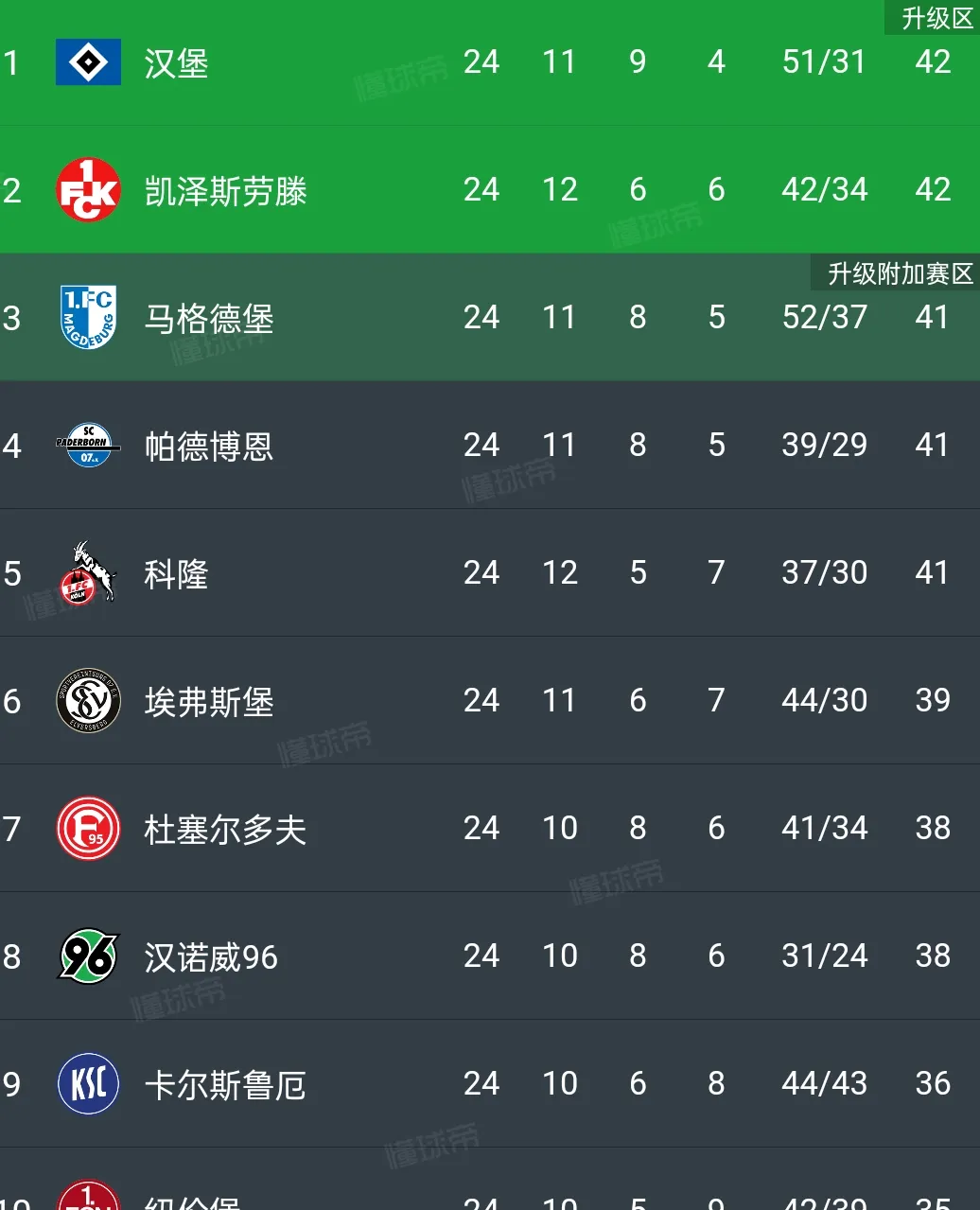Click the Hamburg club logo
The height and width of the screenshot is (1210, 980).
[88, 62]
